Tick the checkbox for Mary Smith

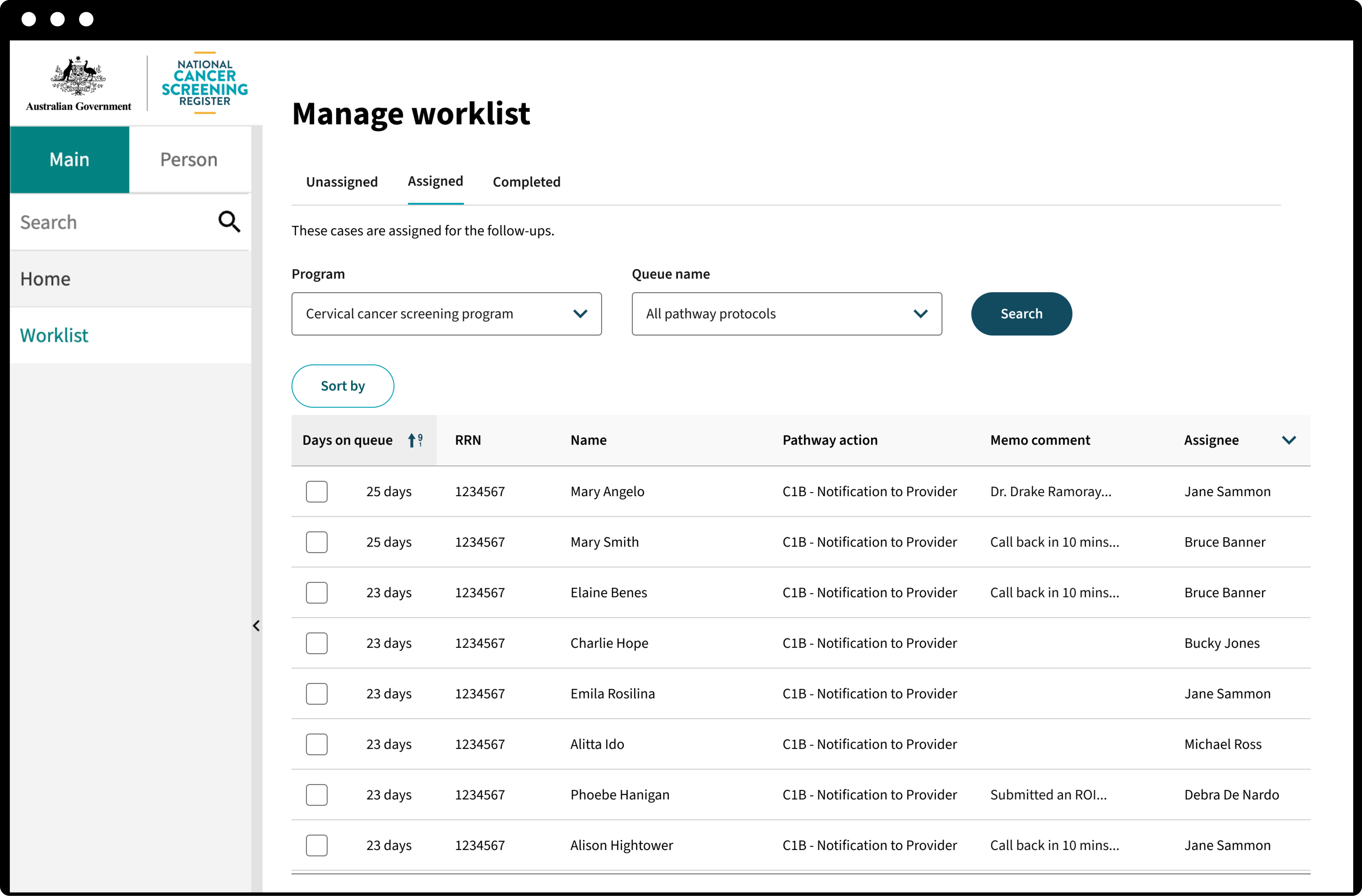(316, 542)
